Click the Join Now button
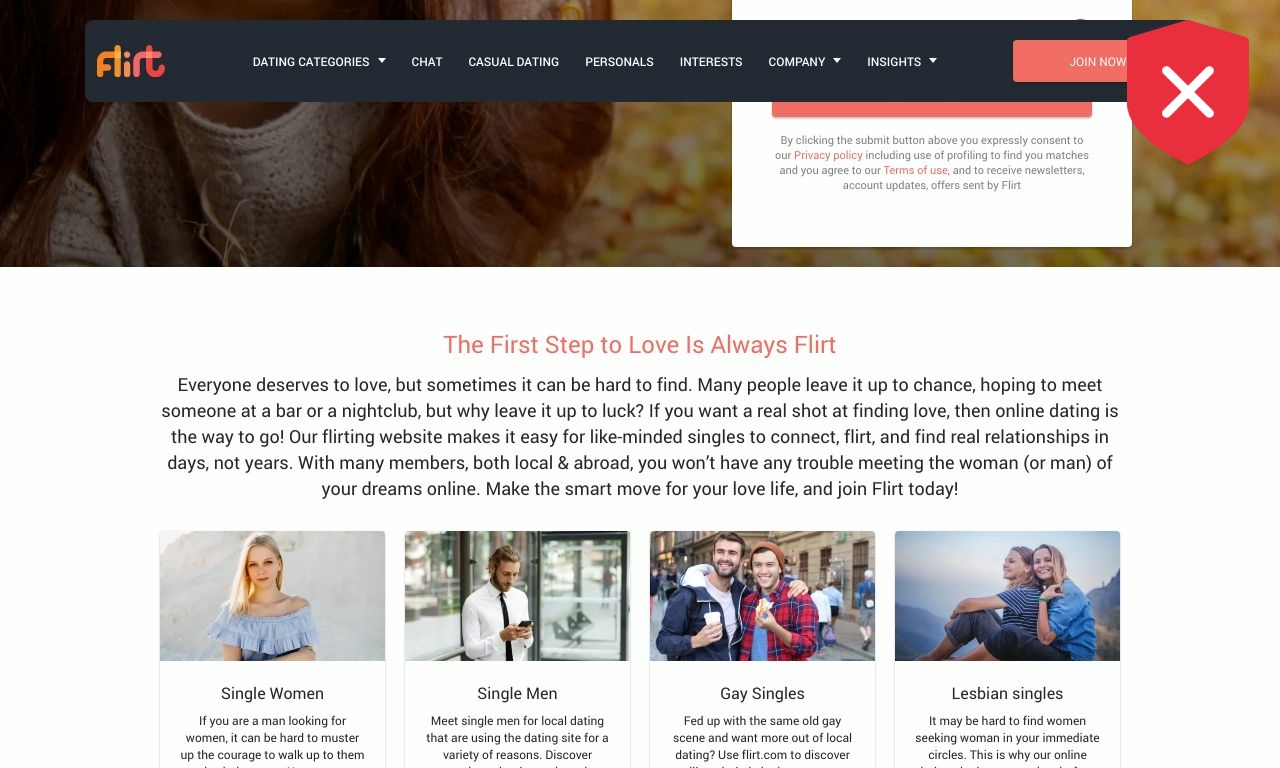The image size is (1280, 768). point(1071,61)
